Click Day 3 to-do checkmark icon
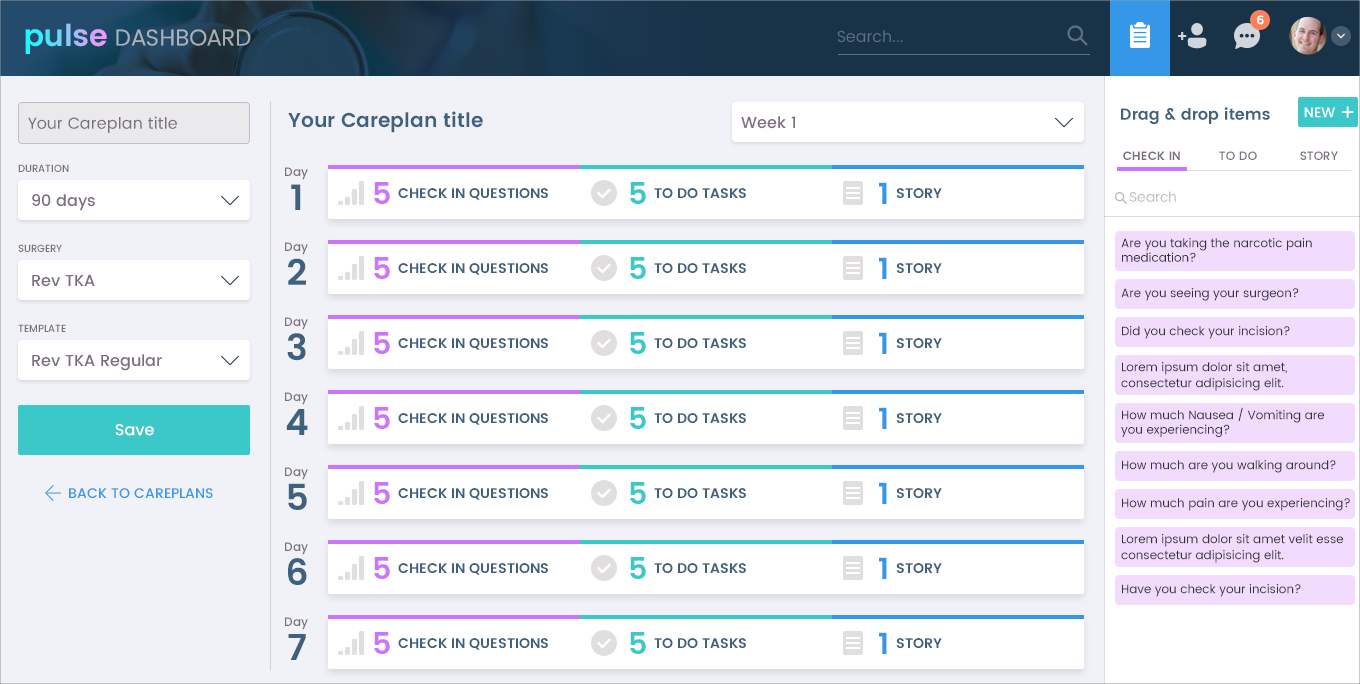Image resolution: width=1360 pixels, height=684 pixels. tap(604, 343)
